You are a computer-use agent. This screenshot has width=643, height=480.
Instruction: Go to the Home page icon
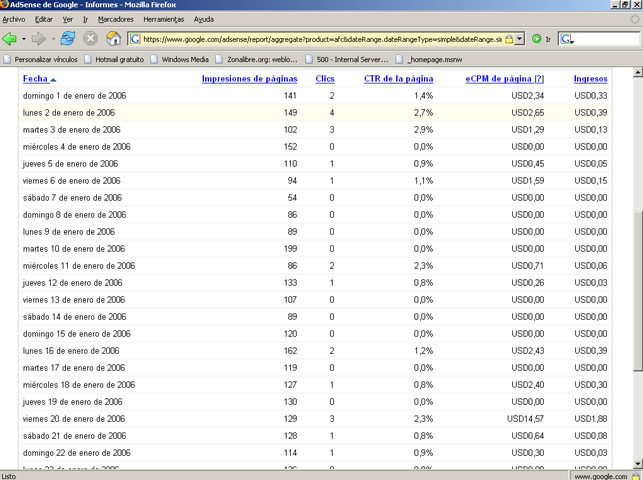pyautogui.click(x=113, y=39)
